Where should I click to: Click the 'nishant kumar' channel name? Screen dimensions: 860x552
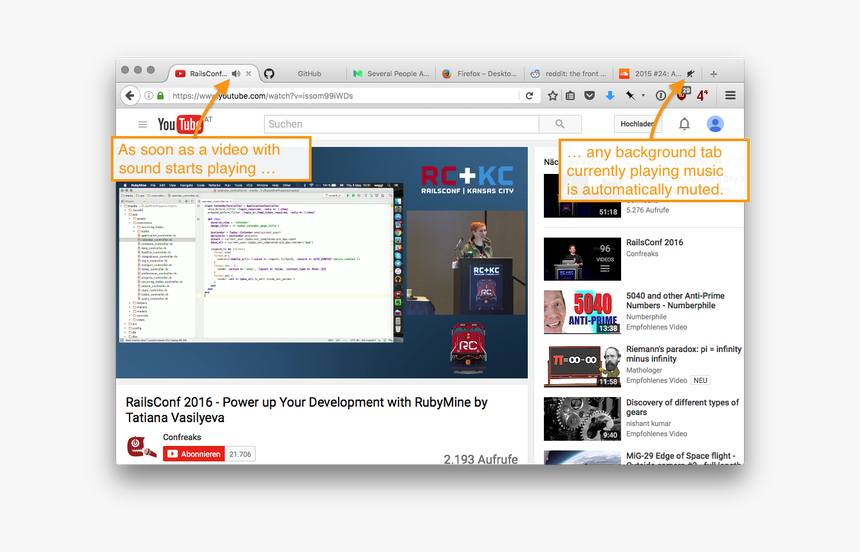(x=649, y=424)
